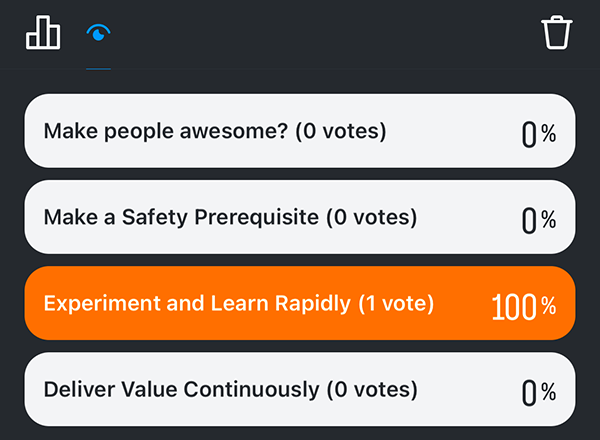600x440 pixels.
Task: Delete the poll with the trash icon
Action: (557, 32)
